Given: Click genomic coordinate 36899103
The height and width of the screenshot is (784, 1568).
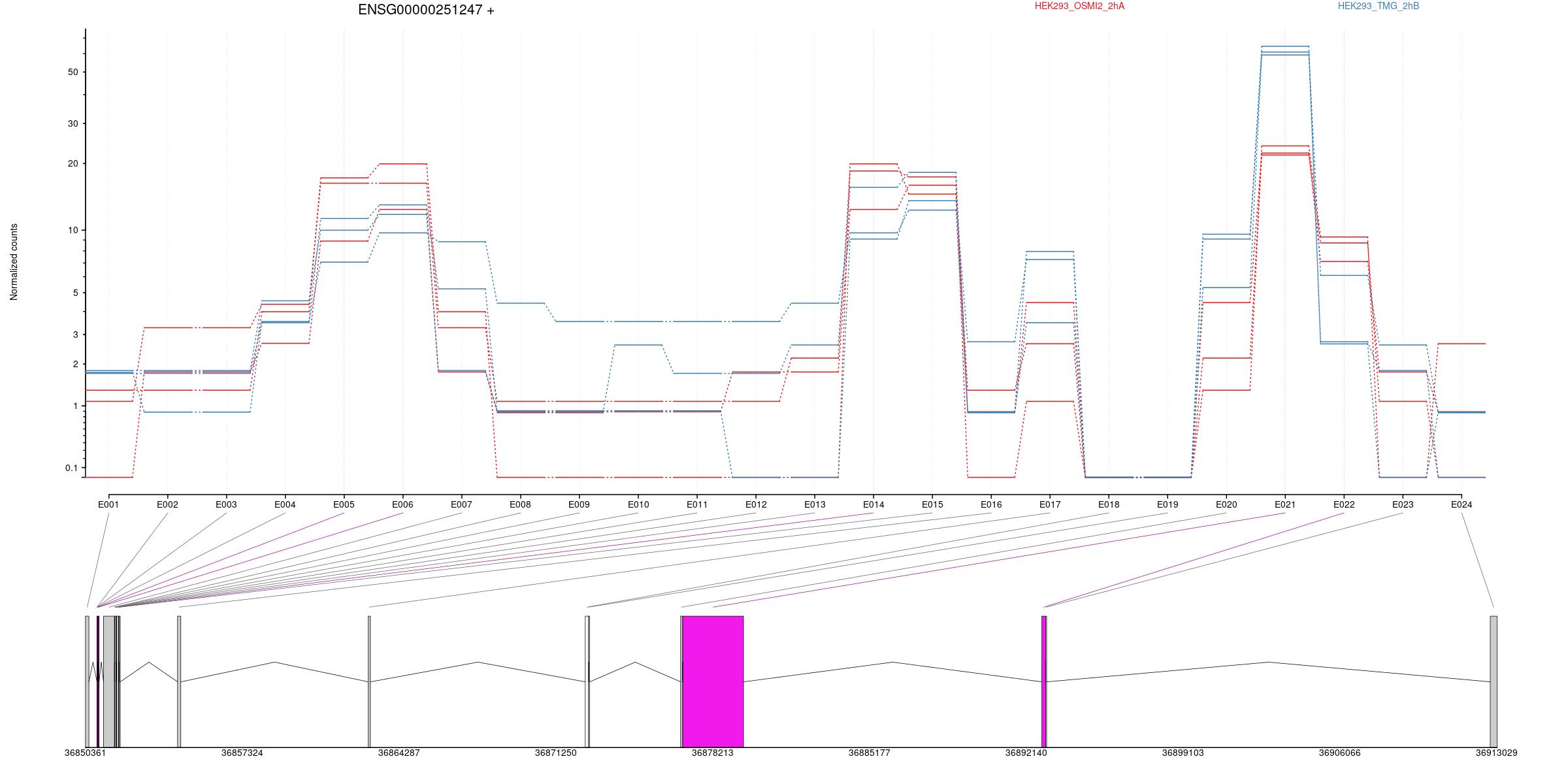Looking at the screenshot, I should pyautogui.click(x=1183, y=753).
